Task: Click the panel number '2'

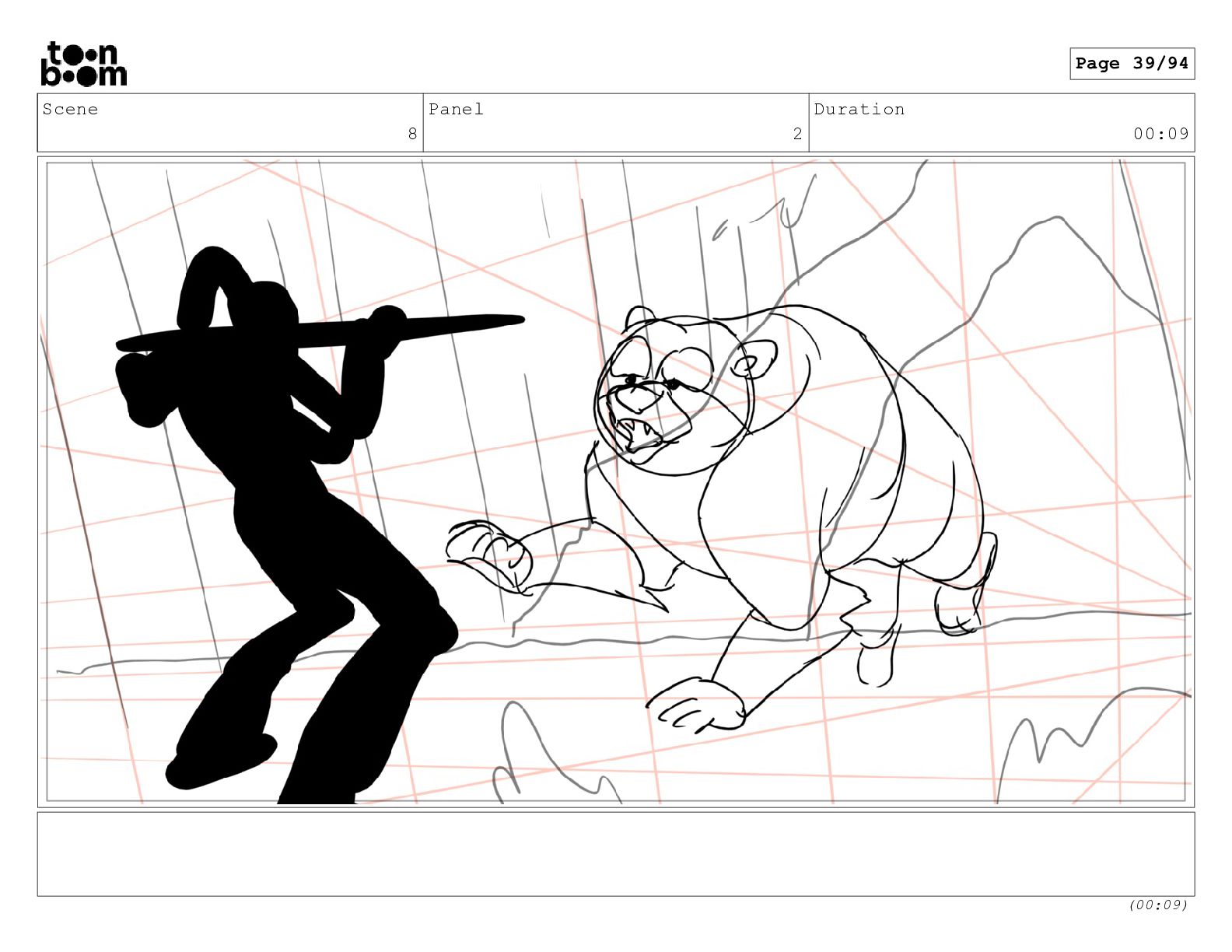Action: [797, 134]
